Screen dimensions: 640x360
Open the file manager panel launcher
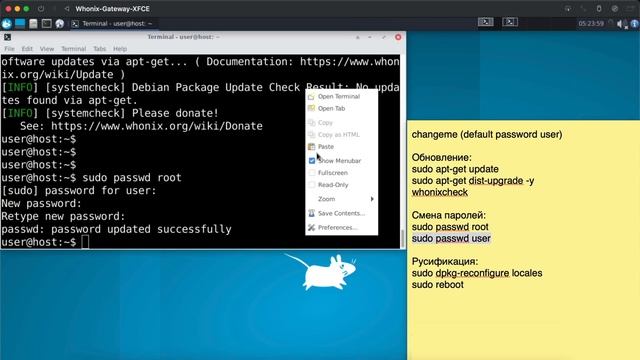(x=33, y=24)
